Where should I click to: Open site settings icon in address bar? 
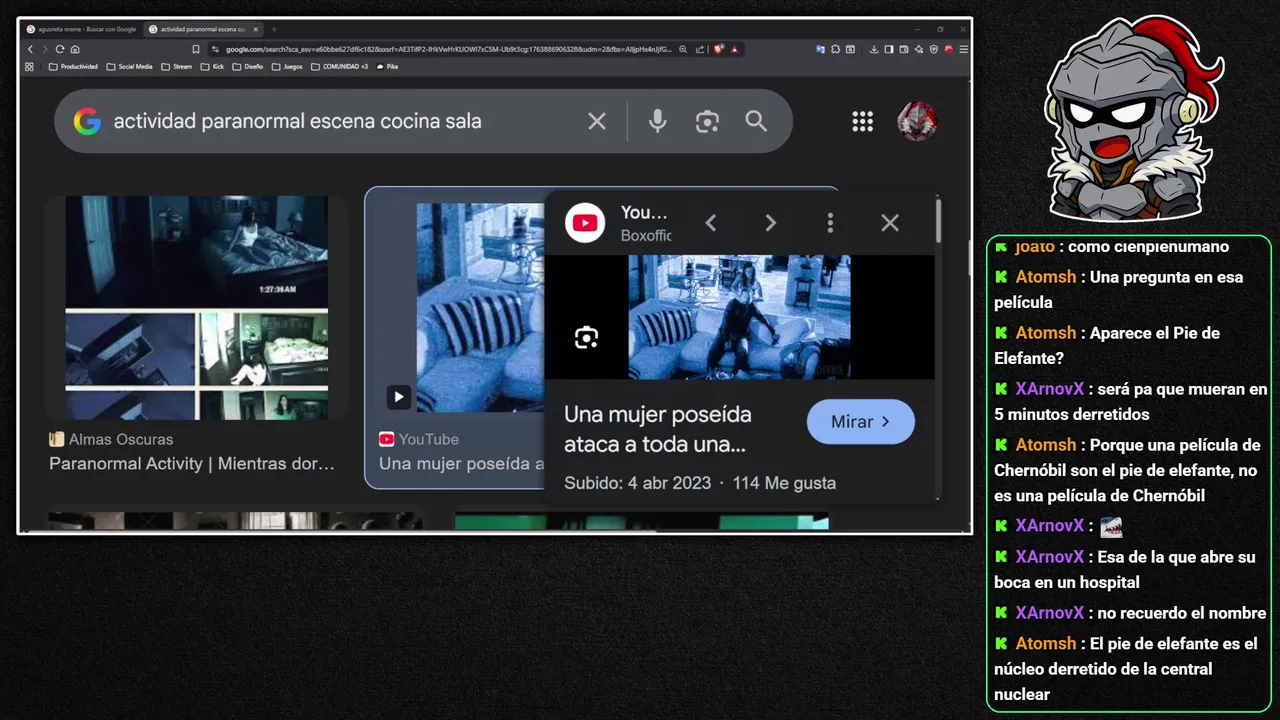coord(215,49)
